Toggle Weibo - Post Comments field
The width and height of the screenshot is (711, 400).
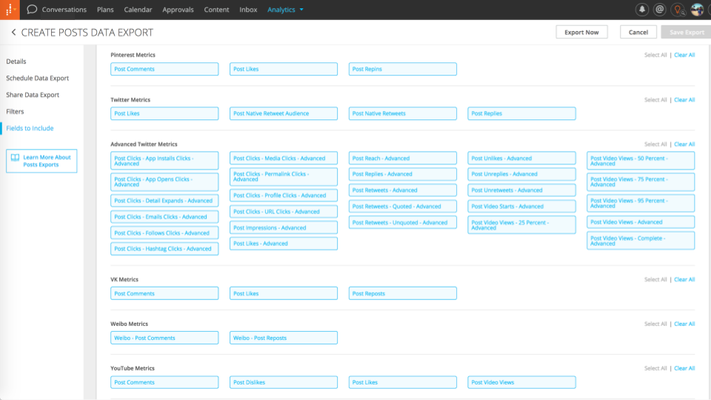(x=165, y=338)
